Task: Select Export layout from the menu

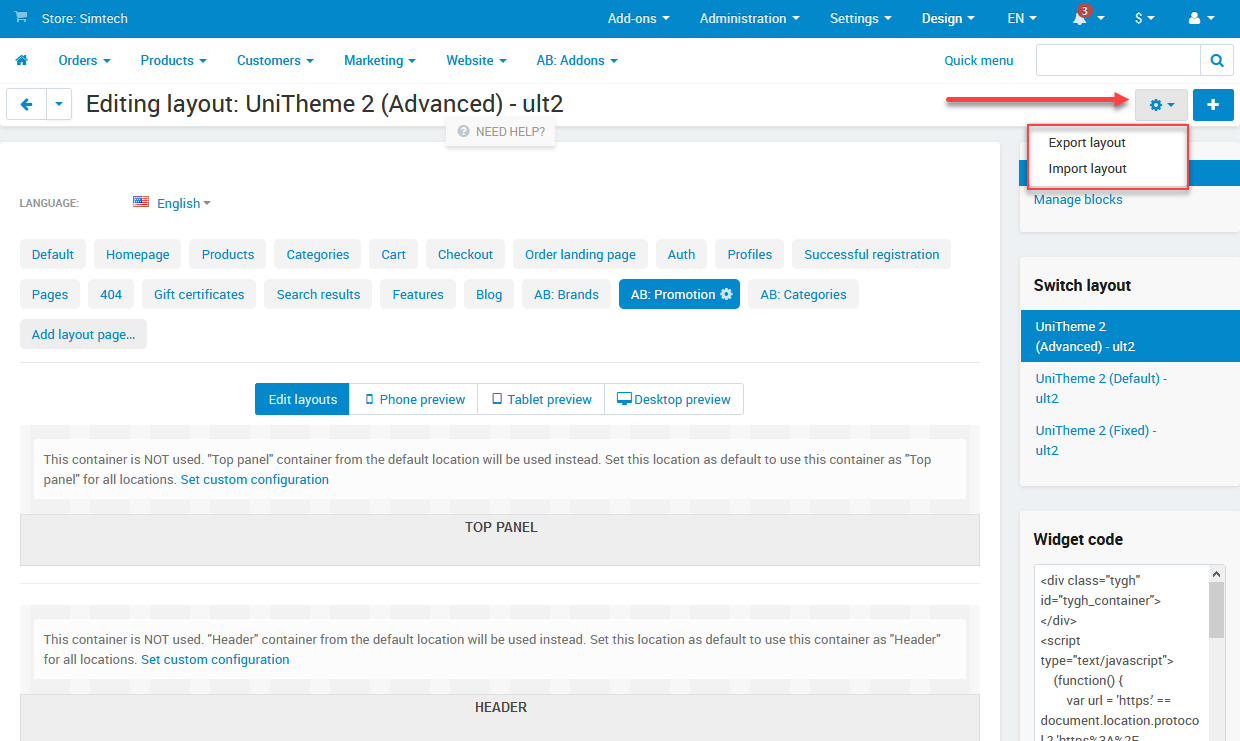Action: coord(1087,143)
